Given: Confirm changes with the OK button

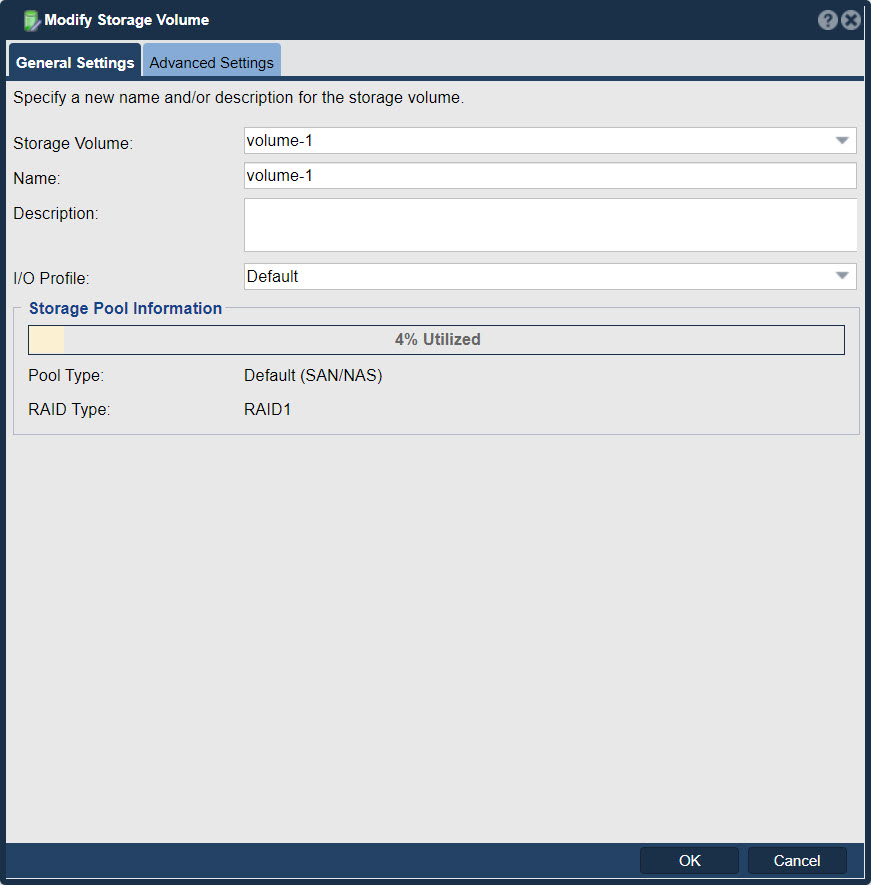Looking at the screenshot, I should (689, 861).
